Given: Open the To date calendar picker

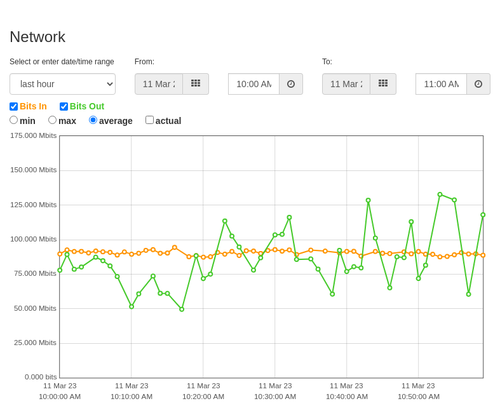Looking at the screenshot, I should click(383, 84).
